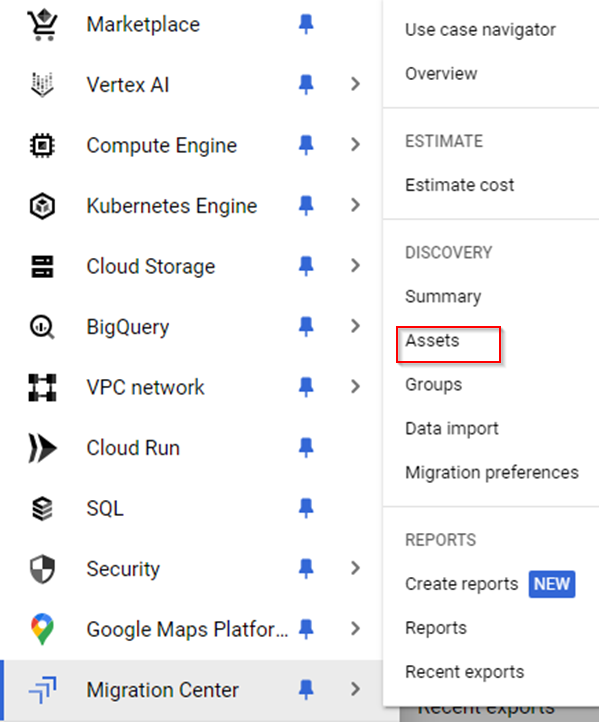The width and height of the screenshot is (599, 722).
Task: Click the Marketplace shopping cart icon
Action: pos(42,24)
